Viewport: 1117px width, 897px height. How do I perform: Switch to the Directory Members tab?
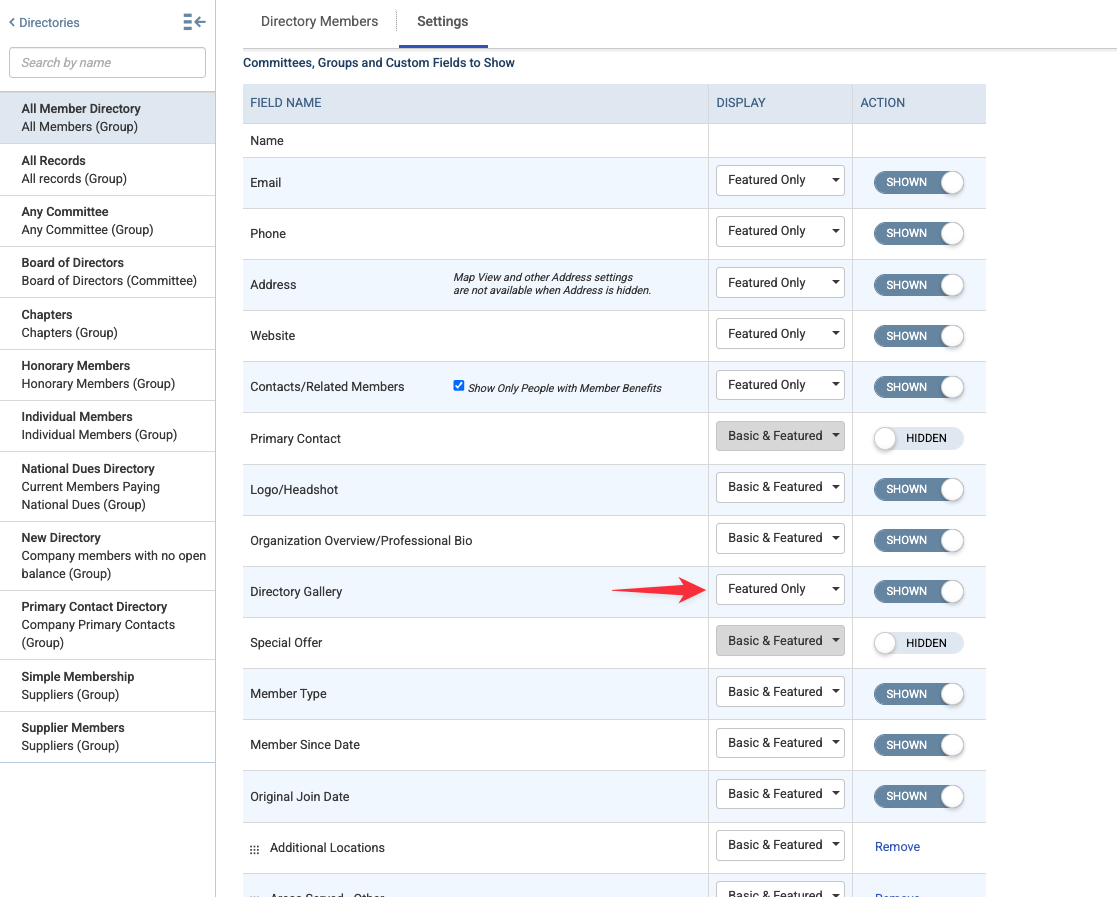coord(319,21)
